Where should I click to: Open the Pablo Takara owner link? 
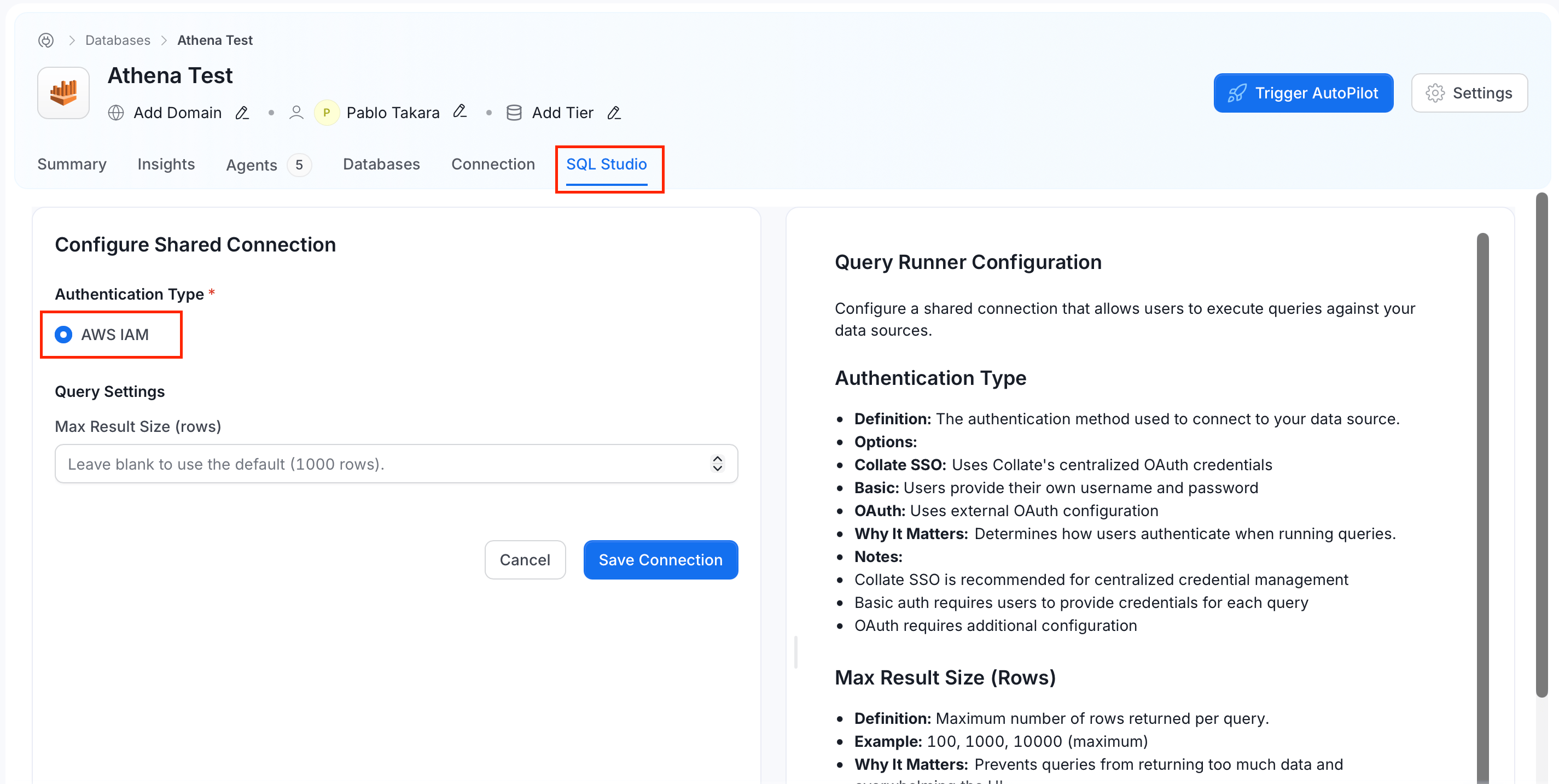(393, 113)
